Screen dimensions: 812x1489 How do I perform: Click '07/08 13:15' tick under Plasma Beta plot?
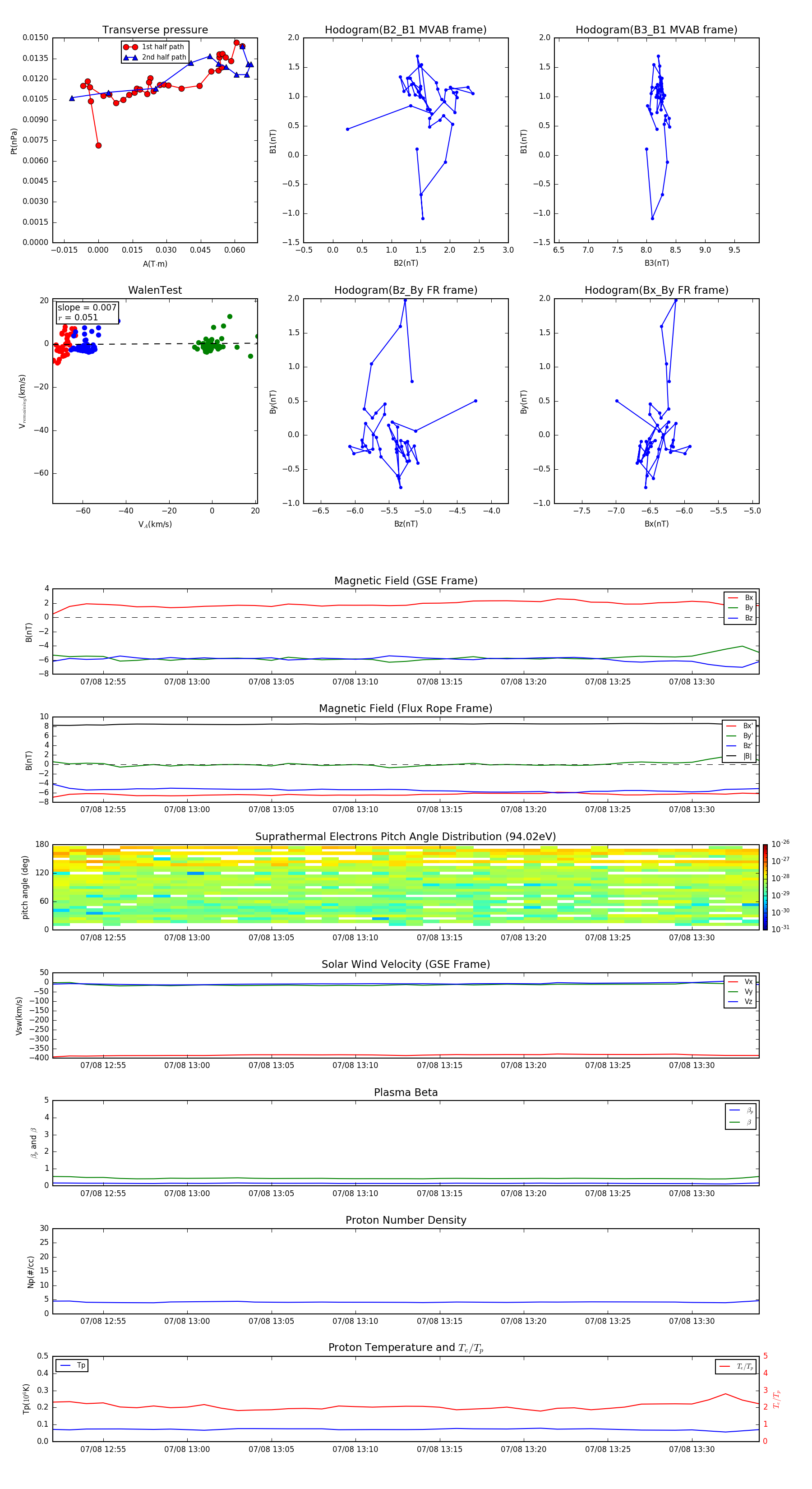(x=439, y=1193)
